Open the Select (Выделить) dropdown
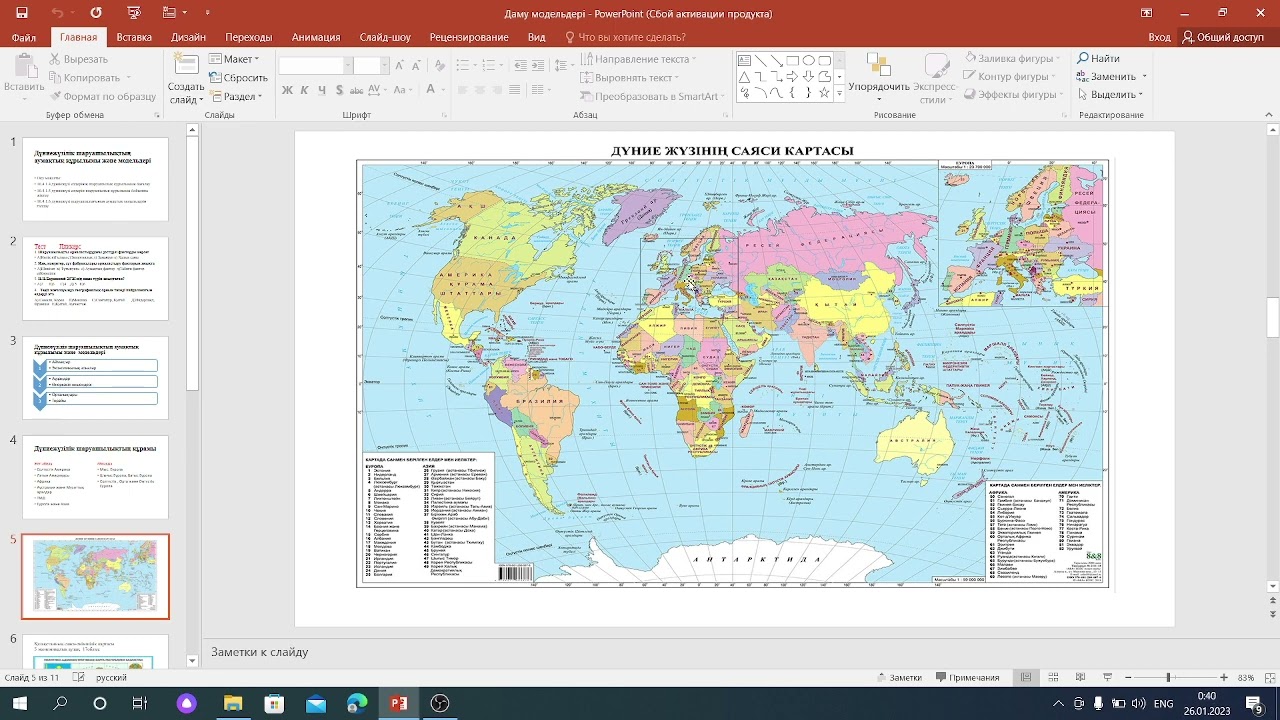The image size is (1280, 720). click(1110, 95)
